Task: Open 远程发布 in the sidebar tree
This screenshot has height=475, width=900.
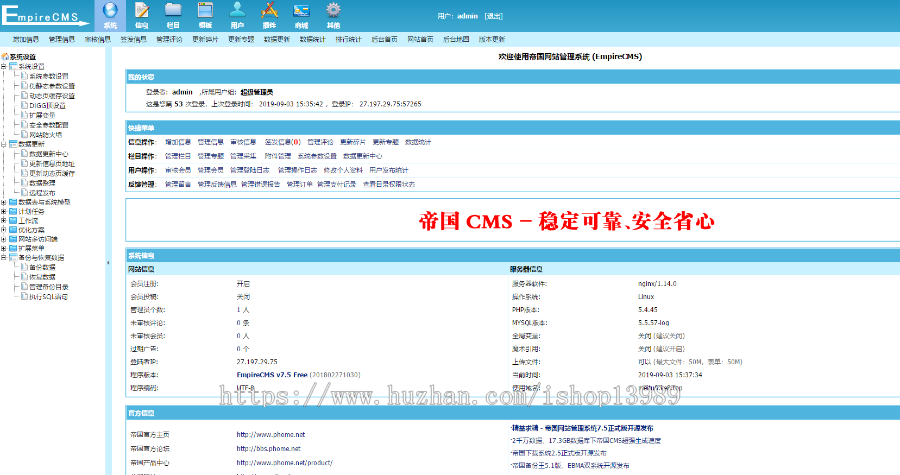Action: [42, 193]
